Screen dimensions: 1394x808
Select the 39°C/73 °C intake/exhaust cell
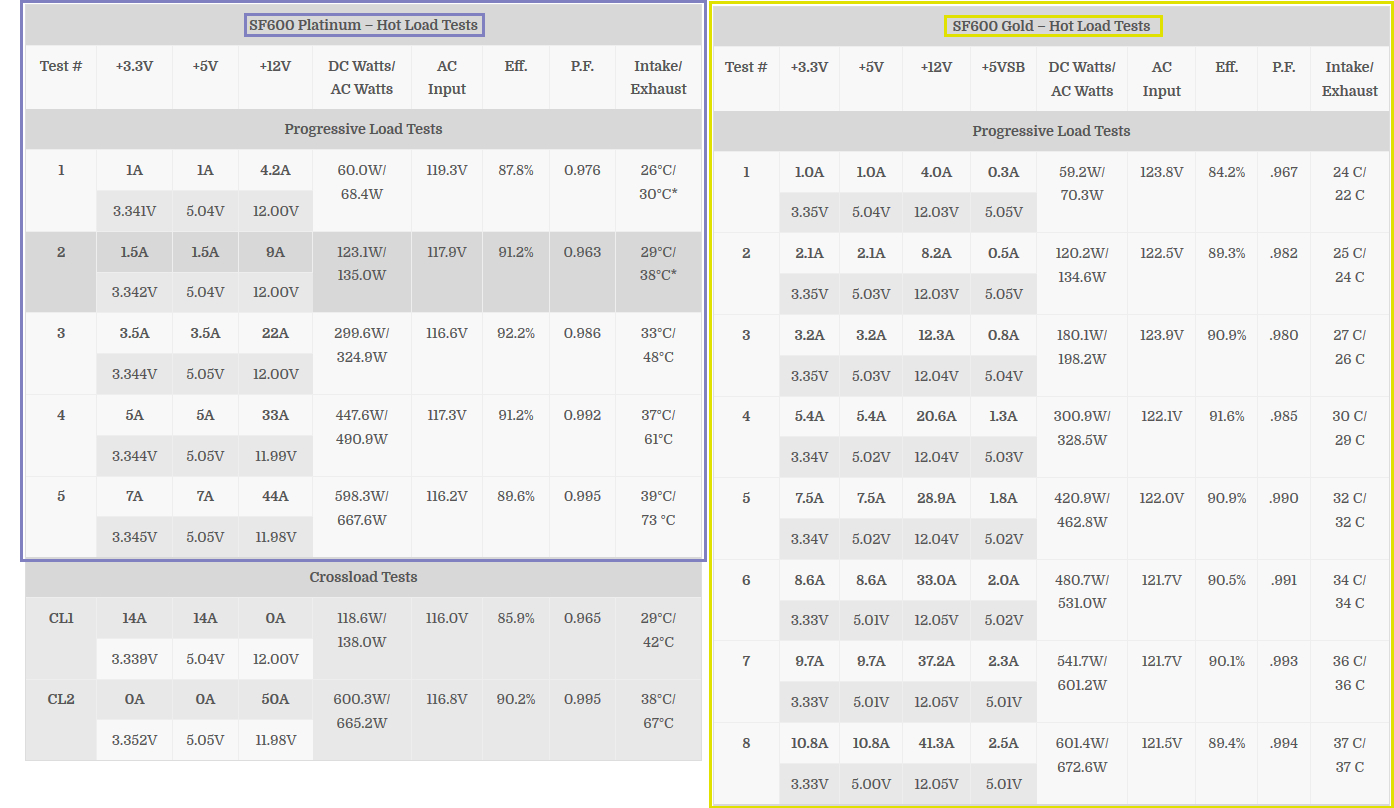(658, 508)
